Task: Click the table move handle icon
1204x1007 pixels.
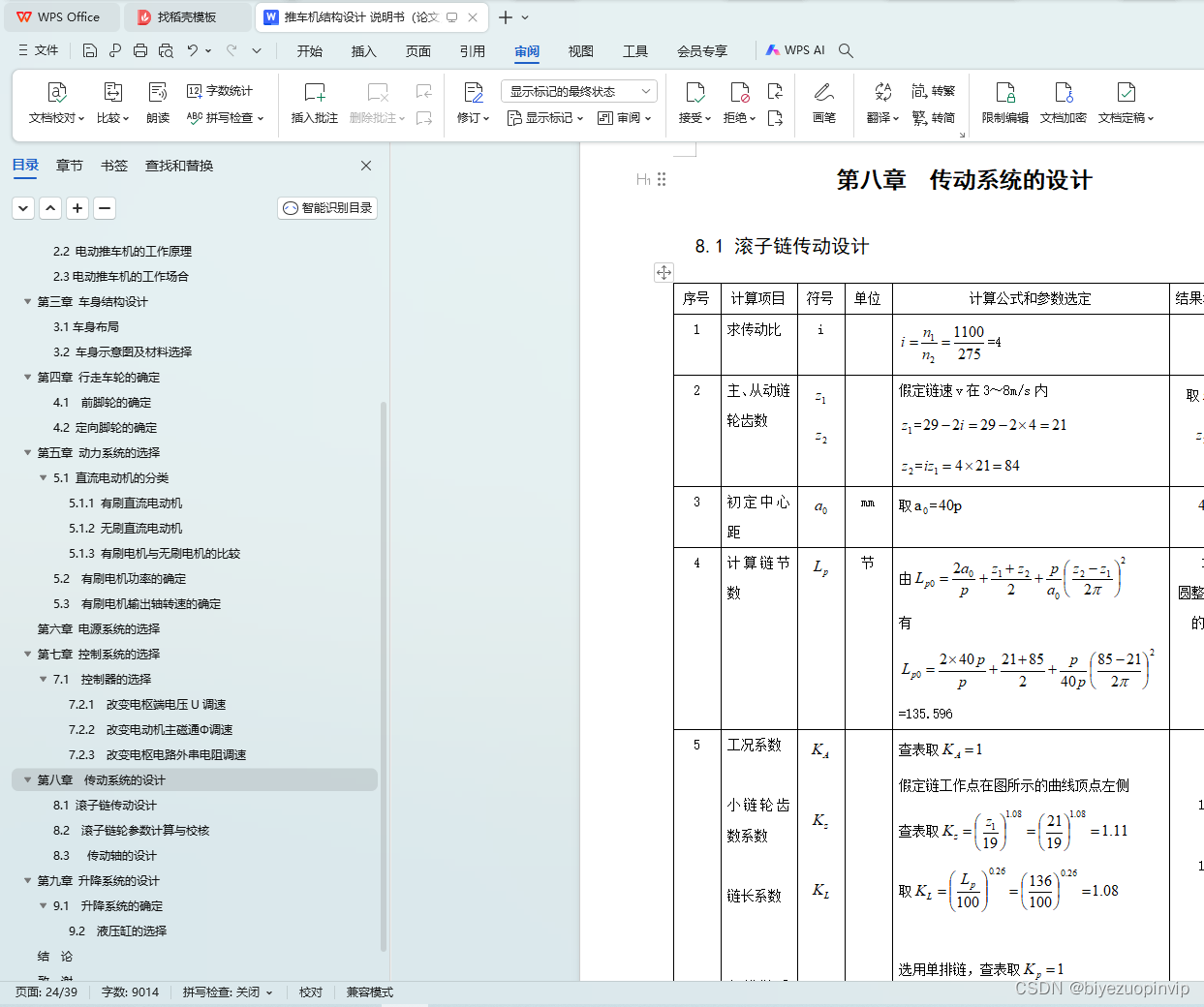Action: tap(664, 273)
